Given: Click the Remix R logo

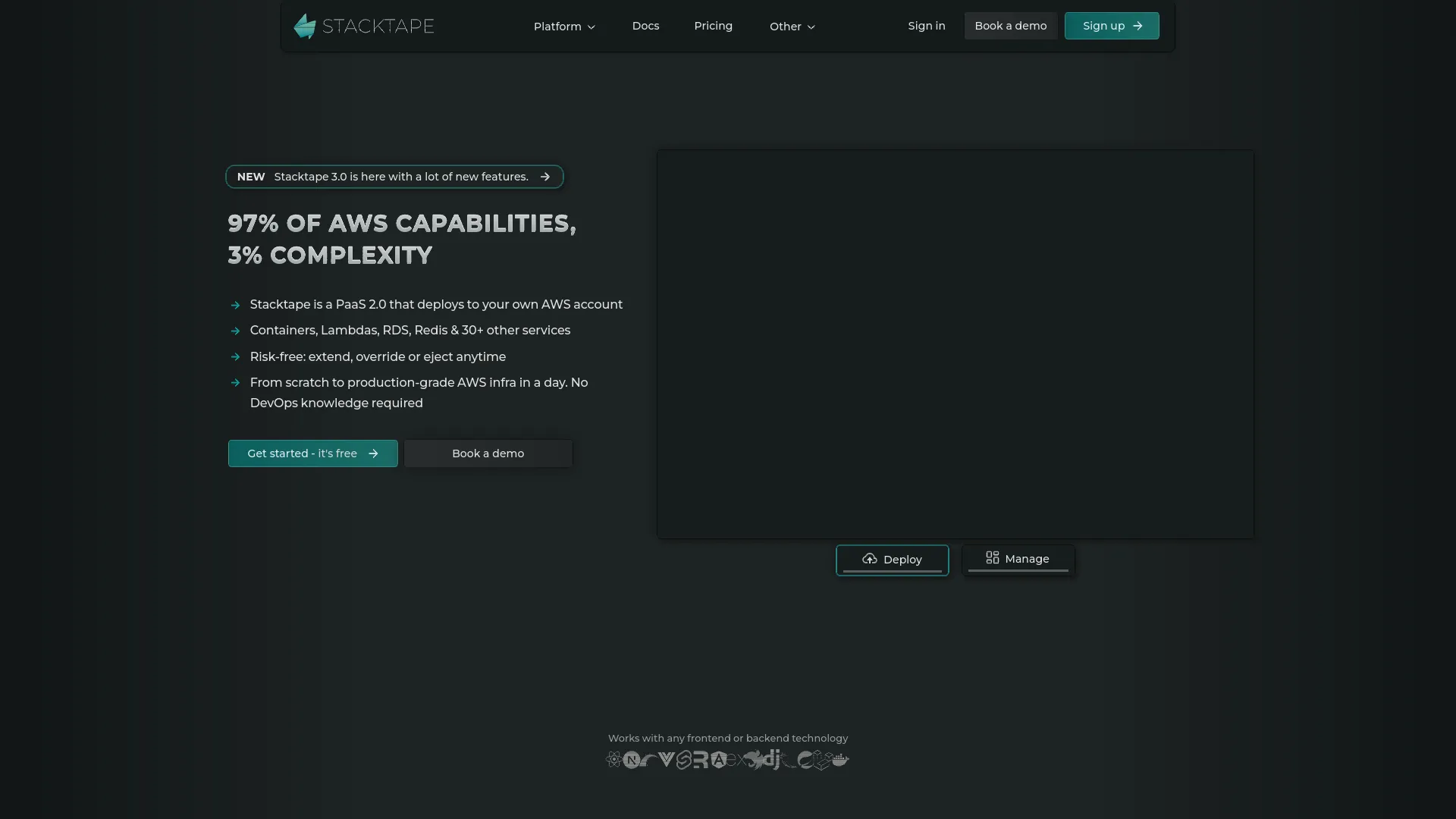Looking at the screenshot, I should pos(701,760).
